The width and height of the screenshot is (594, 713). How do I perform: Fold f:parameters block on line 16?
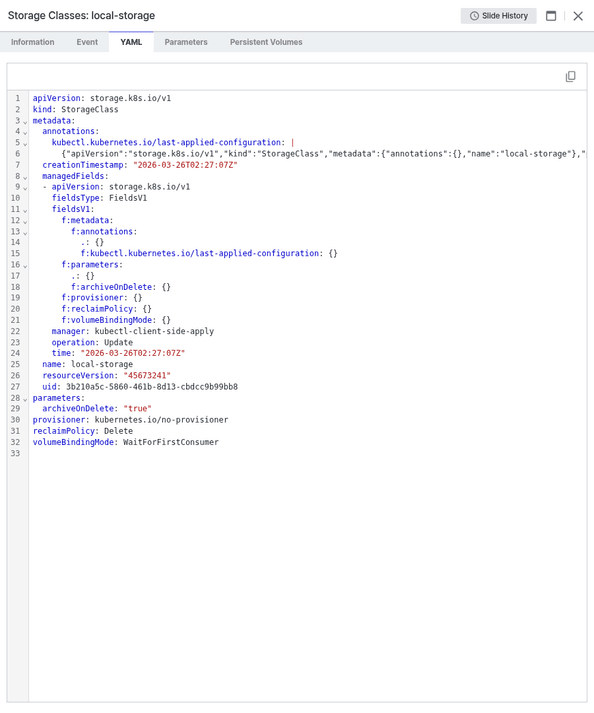(x=25, y=266)
